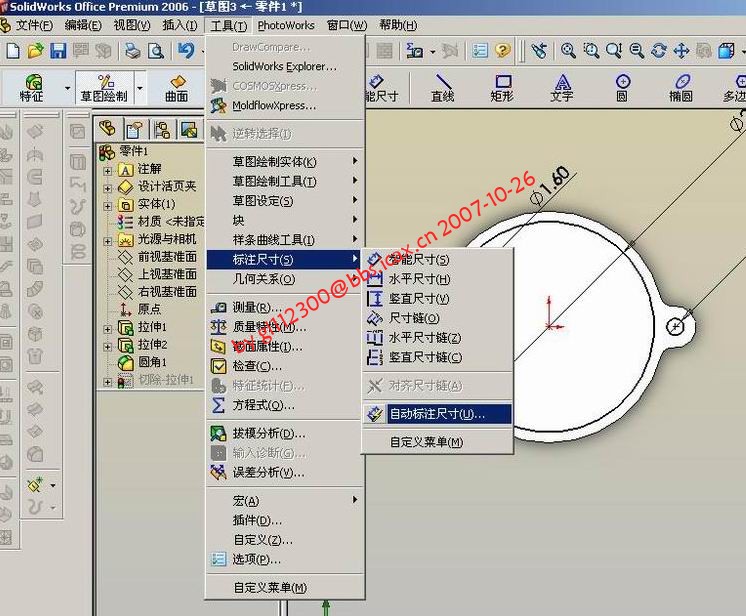This screenshot has height=616, width=746.
Task: Choose 方程式(Q) from Tools menu
Action: [x=285, y=405]
